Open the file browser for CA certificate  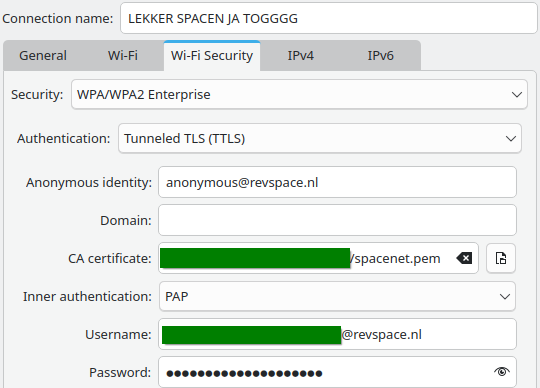(x=501, y=258)
